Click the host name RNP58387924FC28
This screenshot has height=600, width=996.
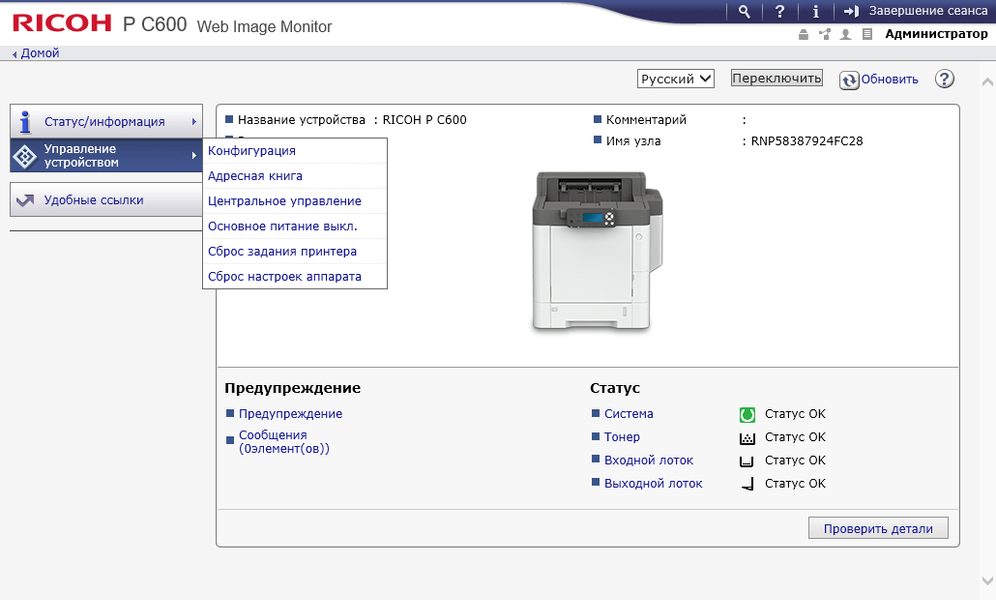(x=807, y=141)
